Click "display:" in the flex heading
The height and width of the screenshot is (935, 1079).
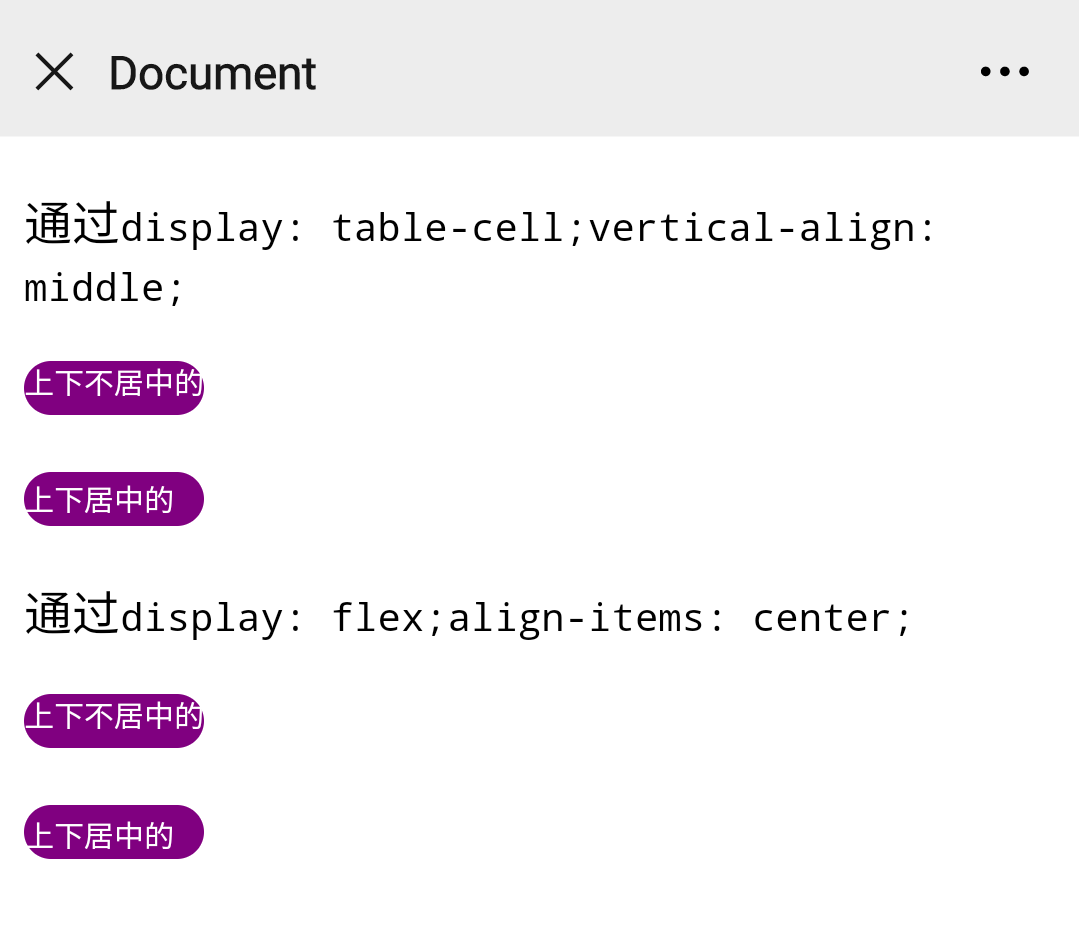click(212, 618)
